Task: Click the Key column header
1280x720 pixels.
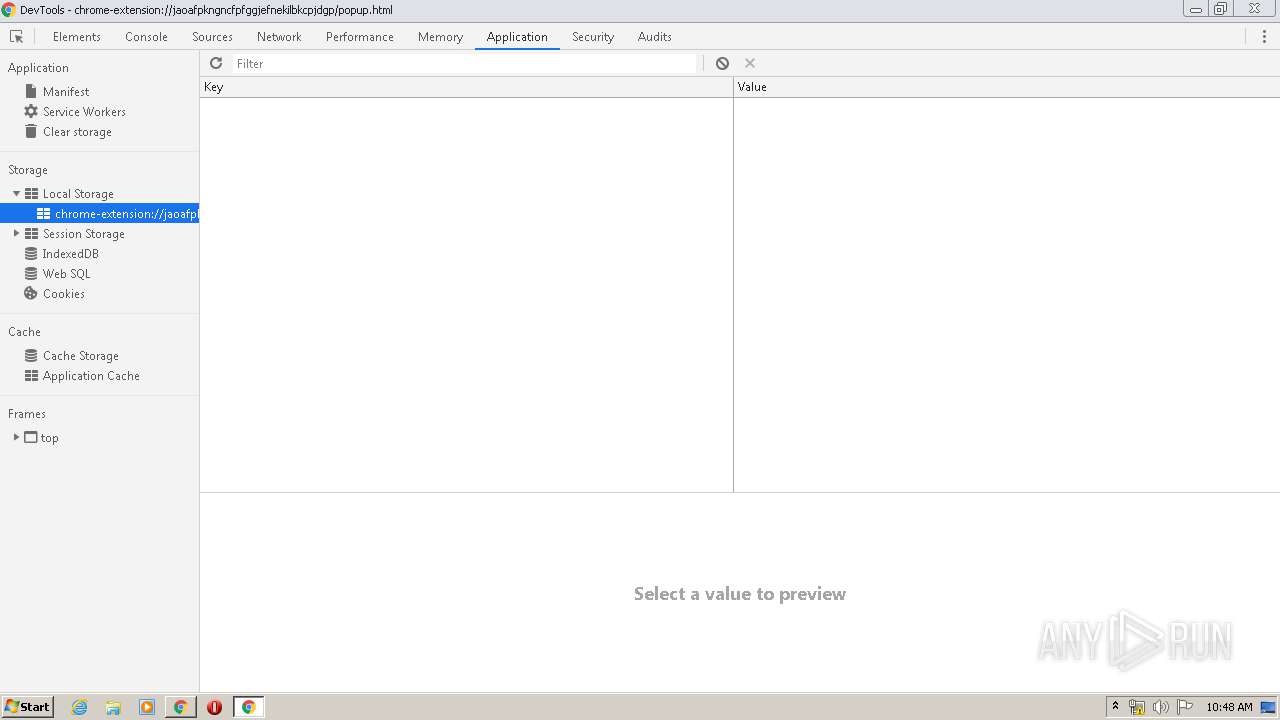Action: coord(466,87)
